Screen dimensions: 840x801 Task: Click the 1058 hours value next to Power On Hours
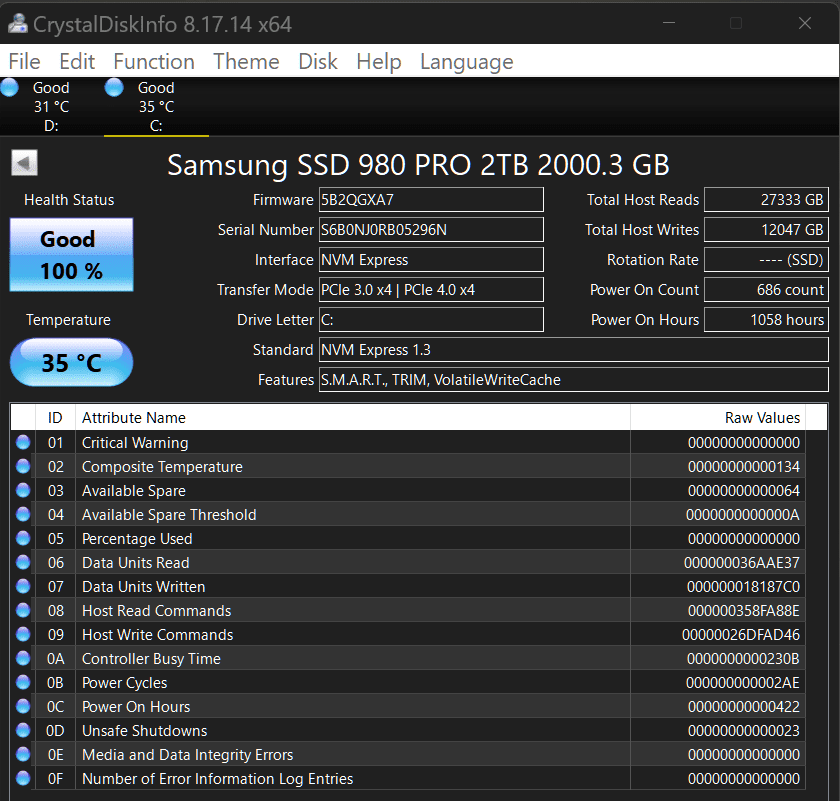pyautogui.click(x=767, y=320)
